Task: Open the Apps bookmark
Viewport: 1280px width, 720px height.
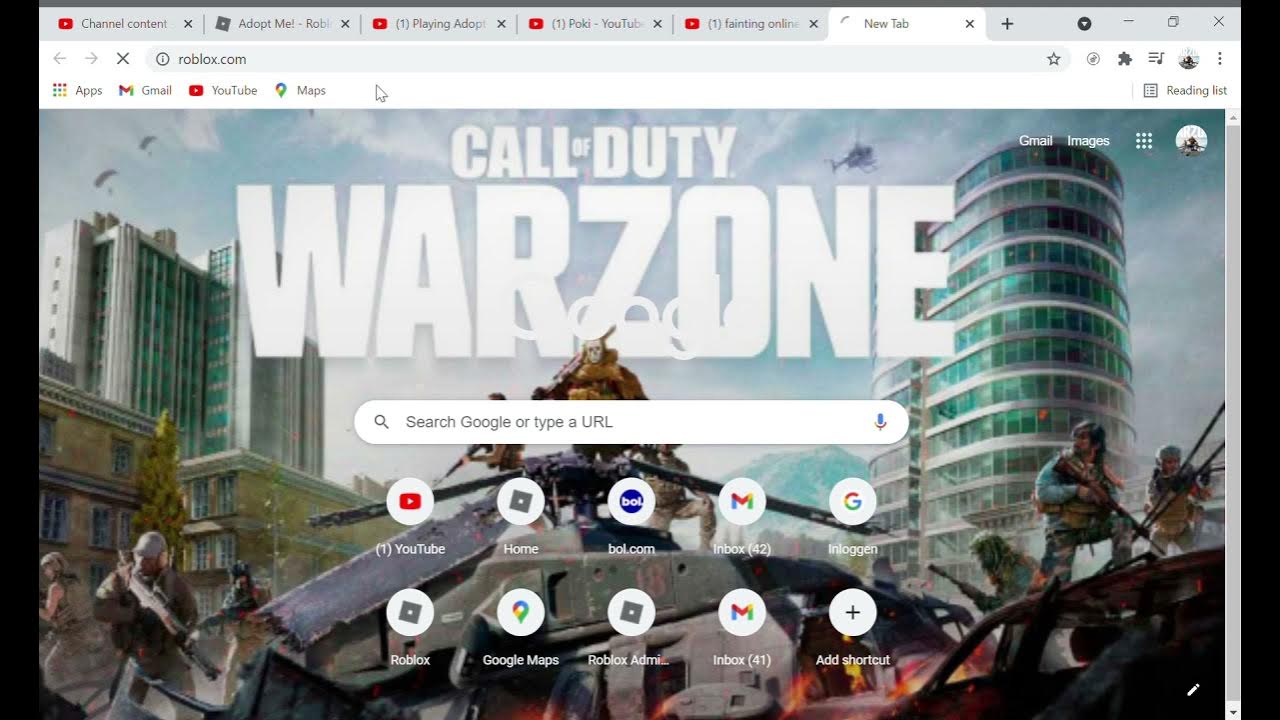Action: (x=77, y=90)
